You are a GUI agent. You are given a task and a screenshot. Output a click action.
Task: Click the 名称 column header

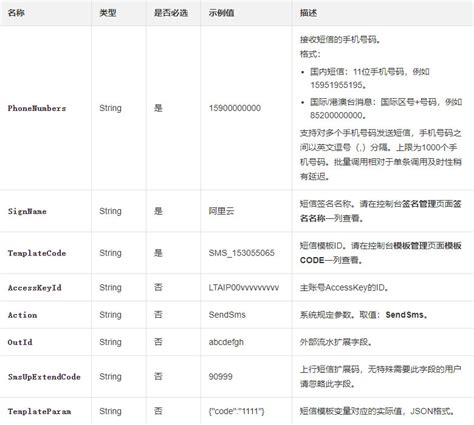click(16, 13)
